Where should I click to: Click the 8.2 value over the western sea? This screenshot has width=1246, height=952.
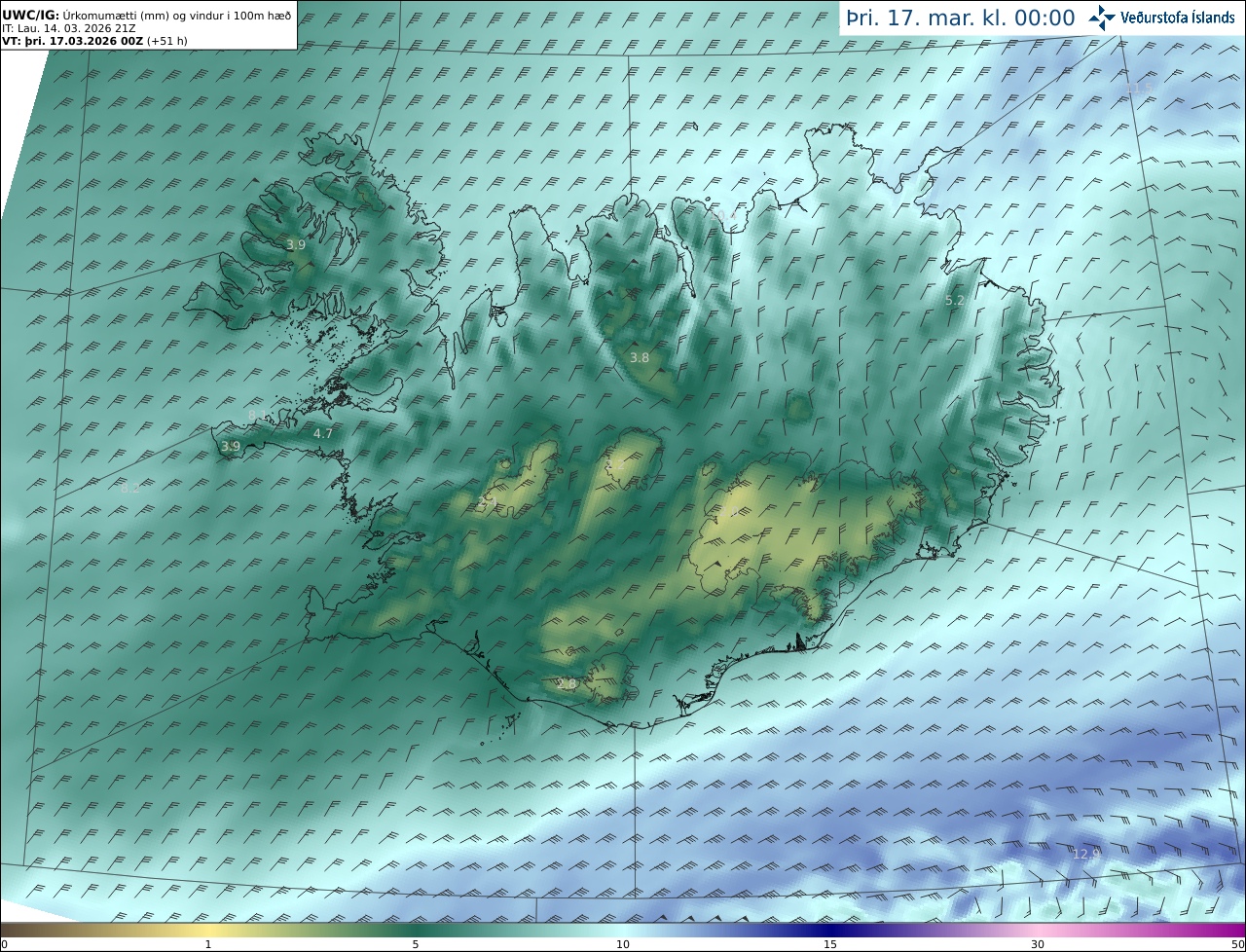[130, 489]
